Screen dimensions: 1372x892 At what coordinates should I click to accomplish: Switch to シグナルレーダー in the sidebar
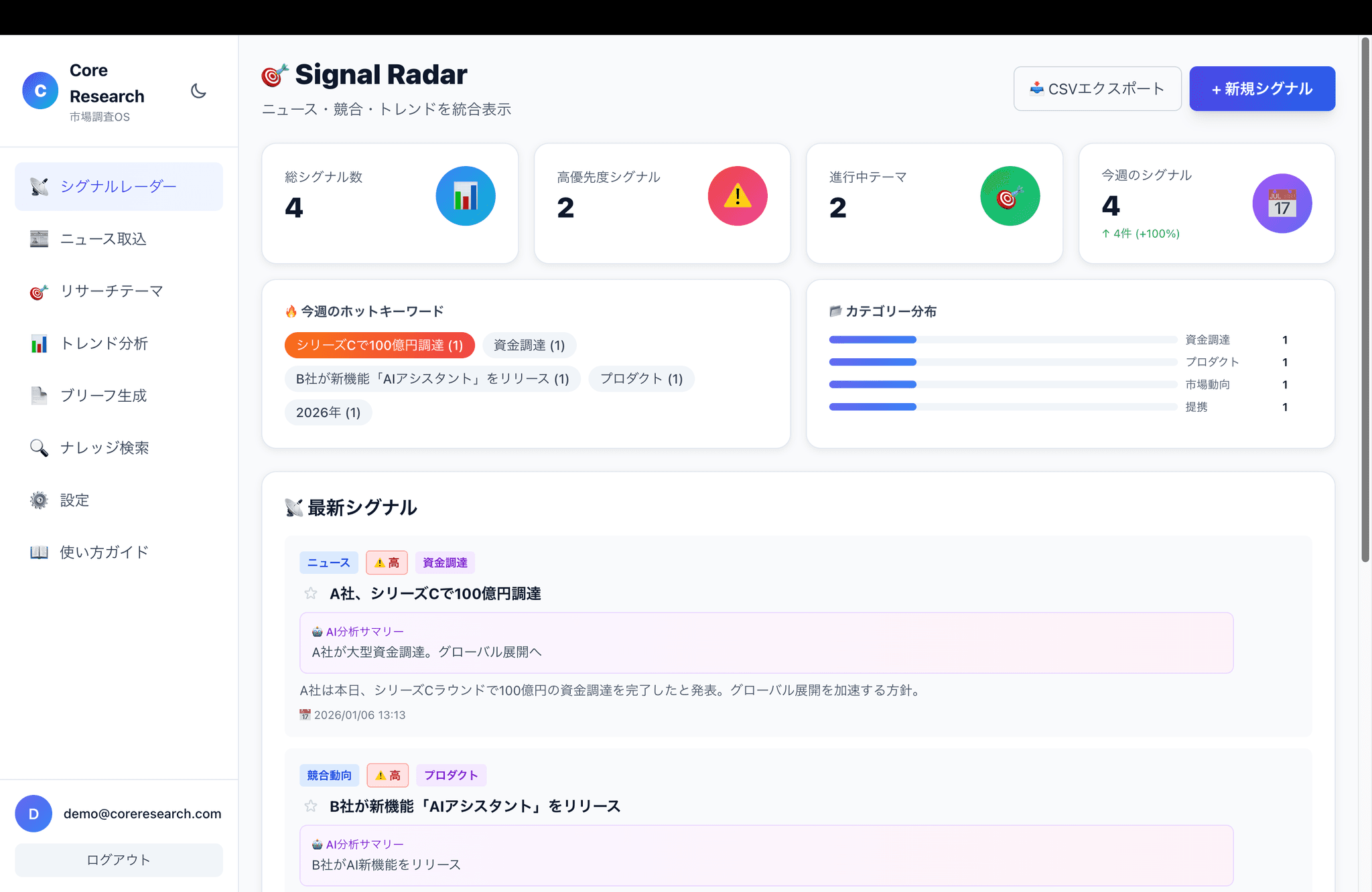(x=119, y=186)
